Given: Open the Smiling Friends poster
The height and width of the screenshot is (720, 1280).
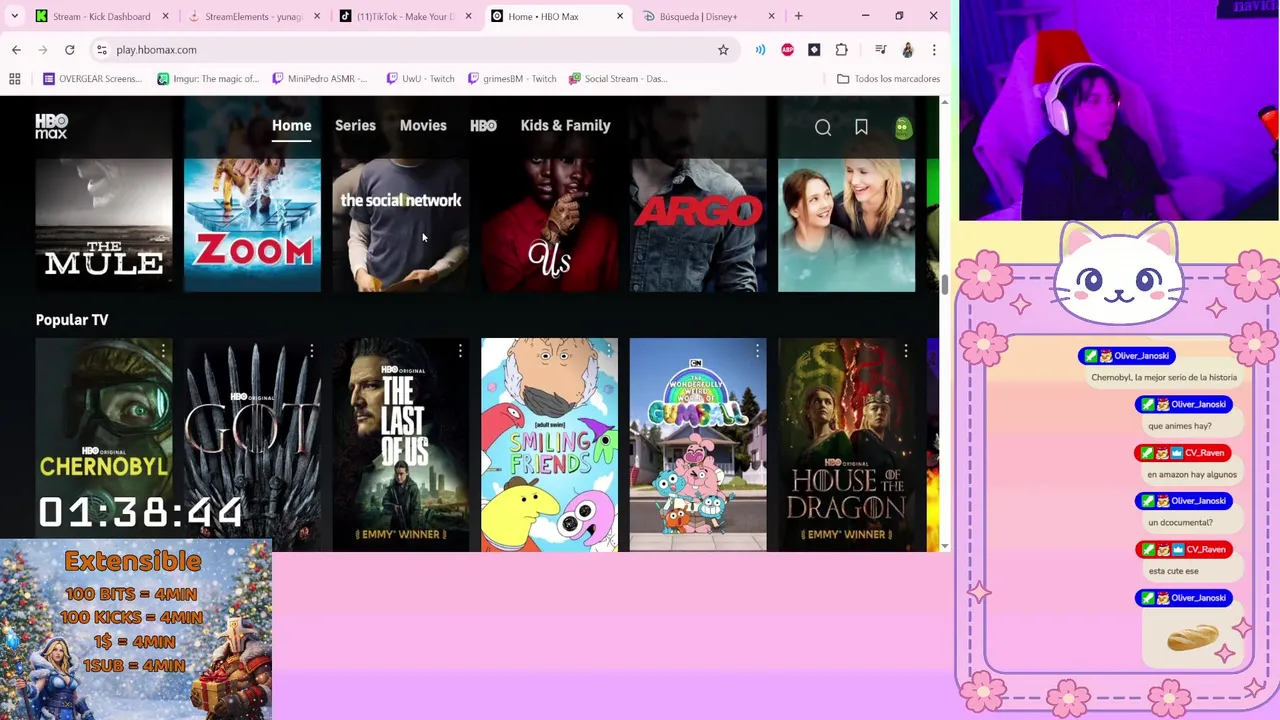Looking at the screenshot, I should 549,445.
